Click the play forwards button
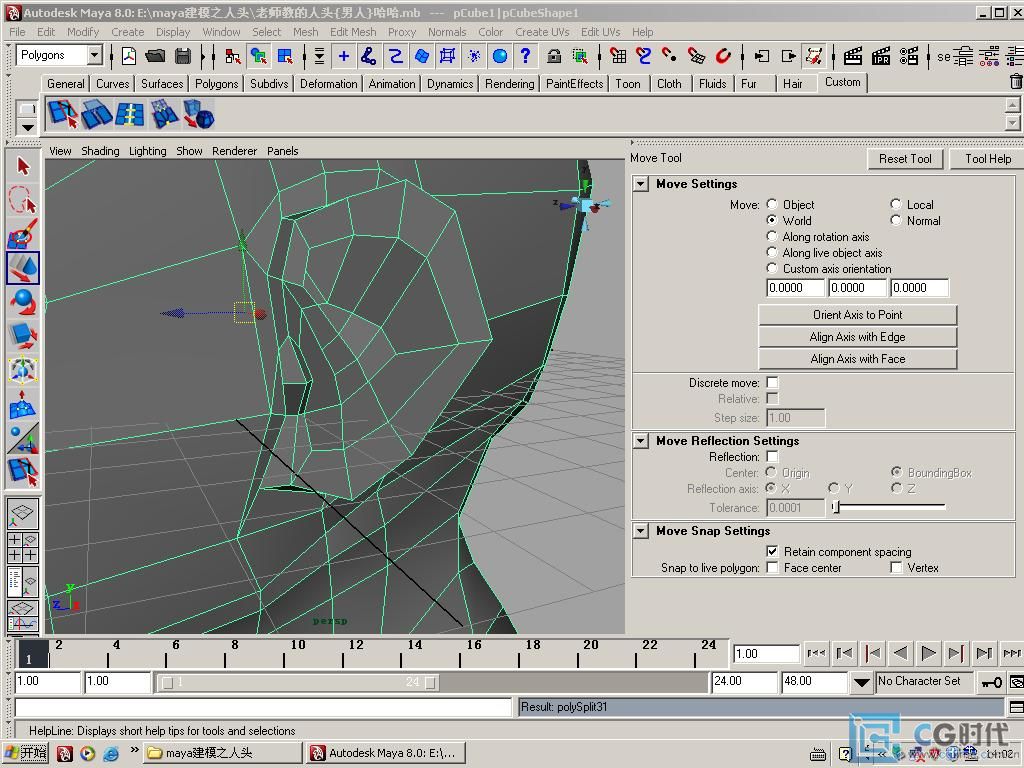1024x768 pixels. pyautogui.click(x=927, y=652)
